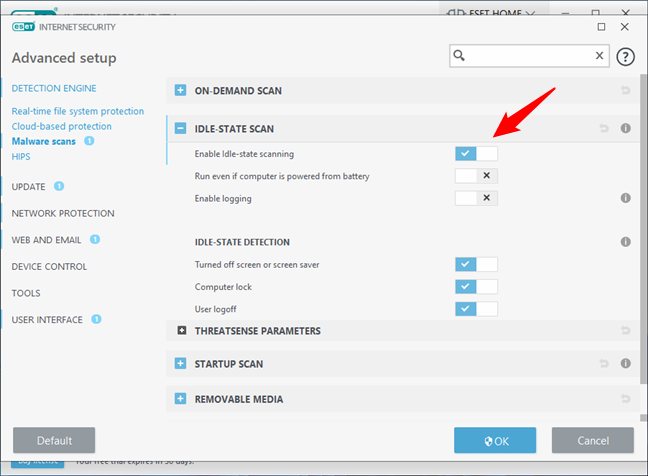Viewport: 648px width, 476px height.
Task: Open Tools category
Action: [26, 293]
